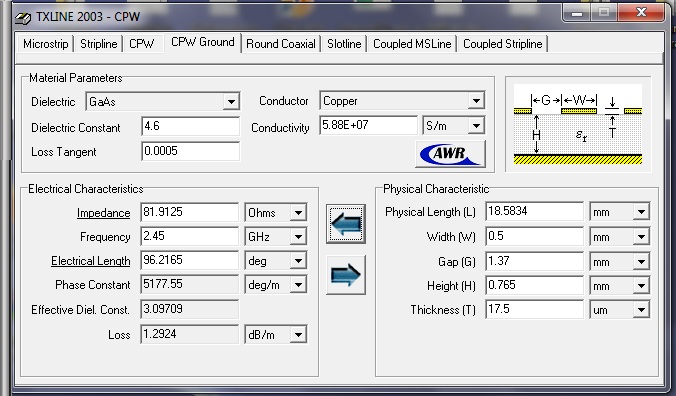Image resolution: width=676 pixels, height=396 pixels.
Task: Click the right arrow analyze button
Action: [x=346, y=275]
